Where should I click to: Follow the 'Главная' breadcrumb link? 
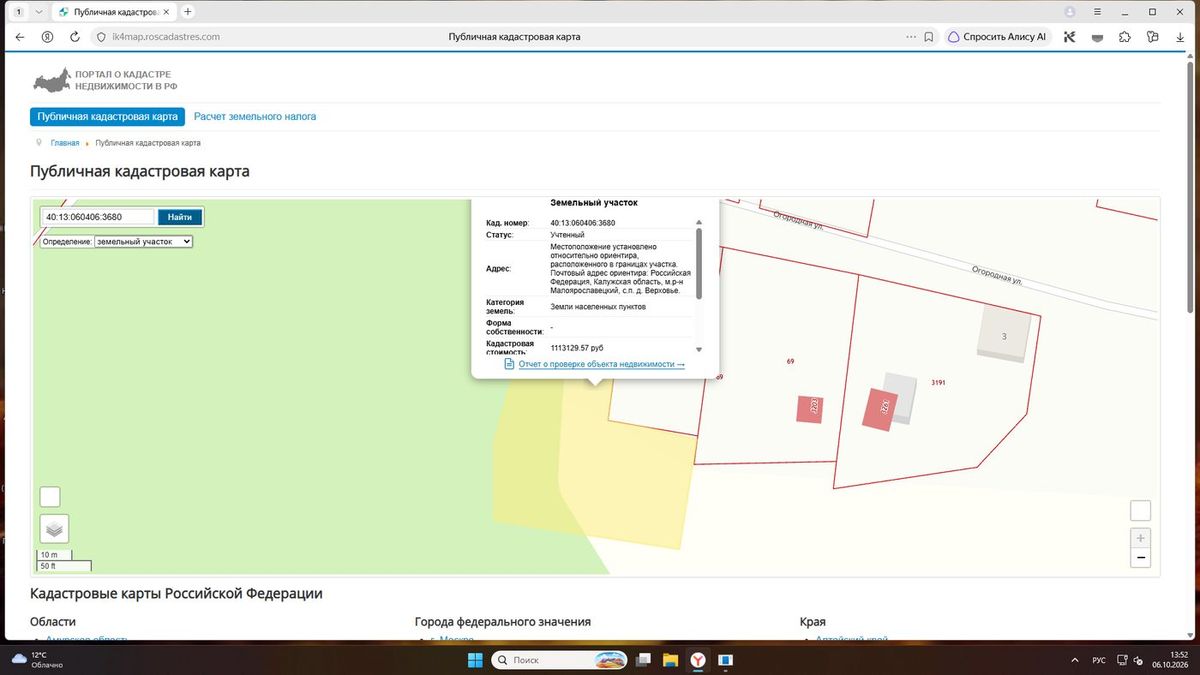(65, 143)
